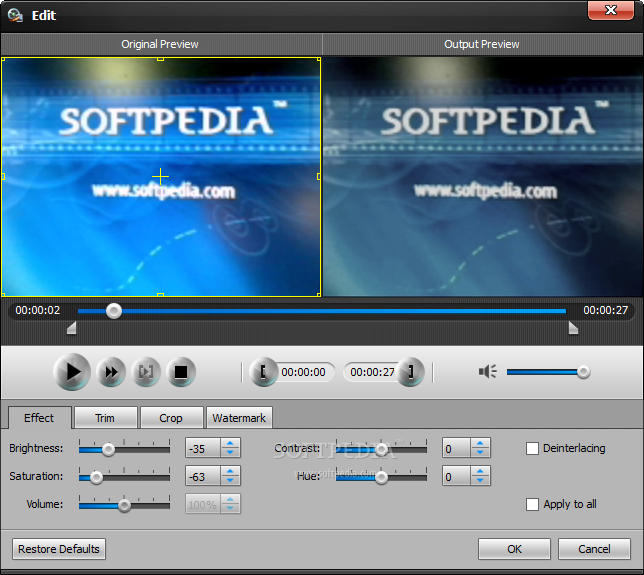Increase Hue with the up arrow
644x575 pixels.
click(480, 471)
